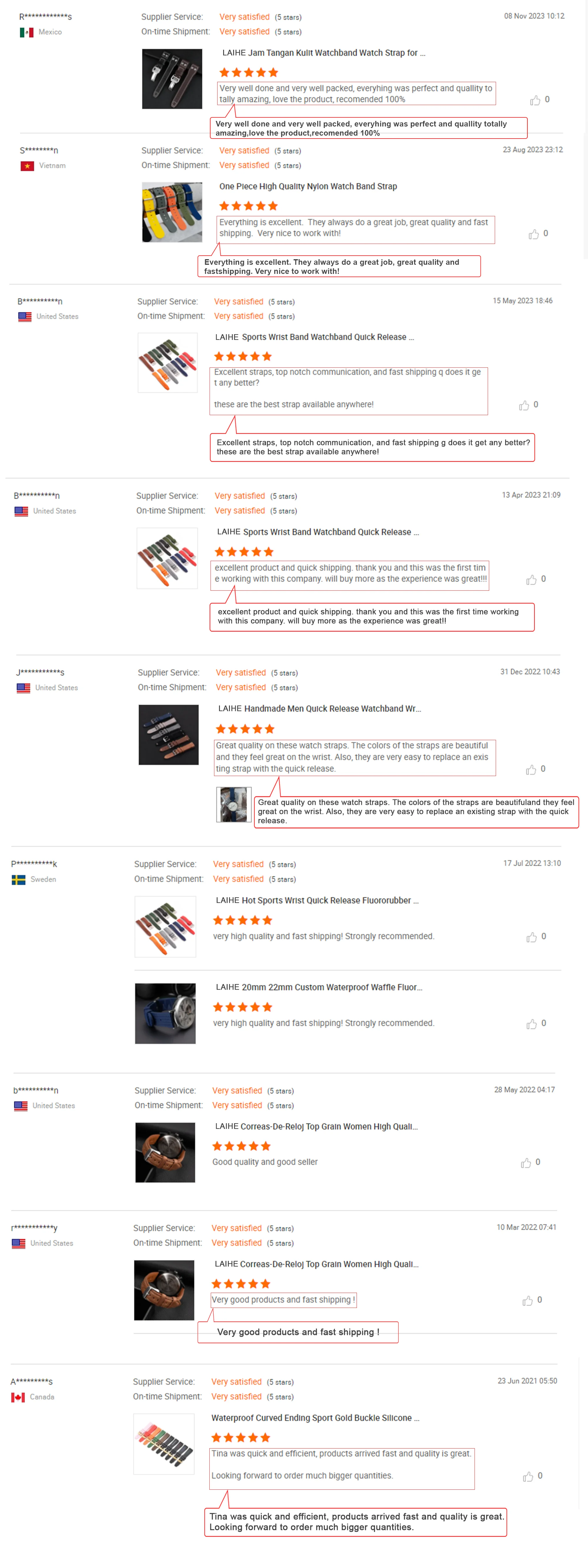
Task: Open the customer-uploaded watch photo in the review
Action: pos(234,804)
